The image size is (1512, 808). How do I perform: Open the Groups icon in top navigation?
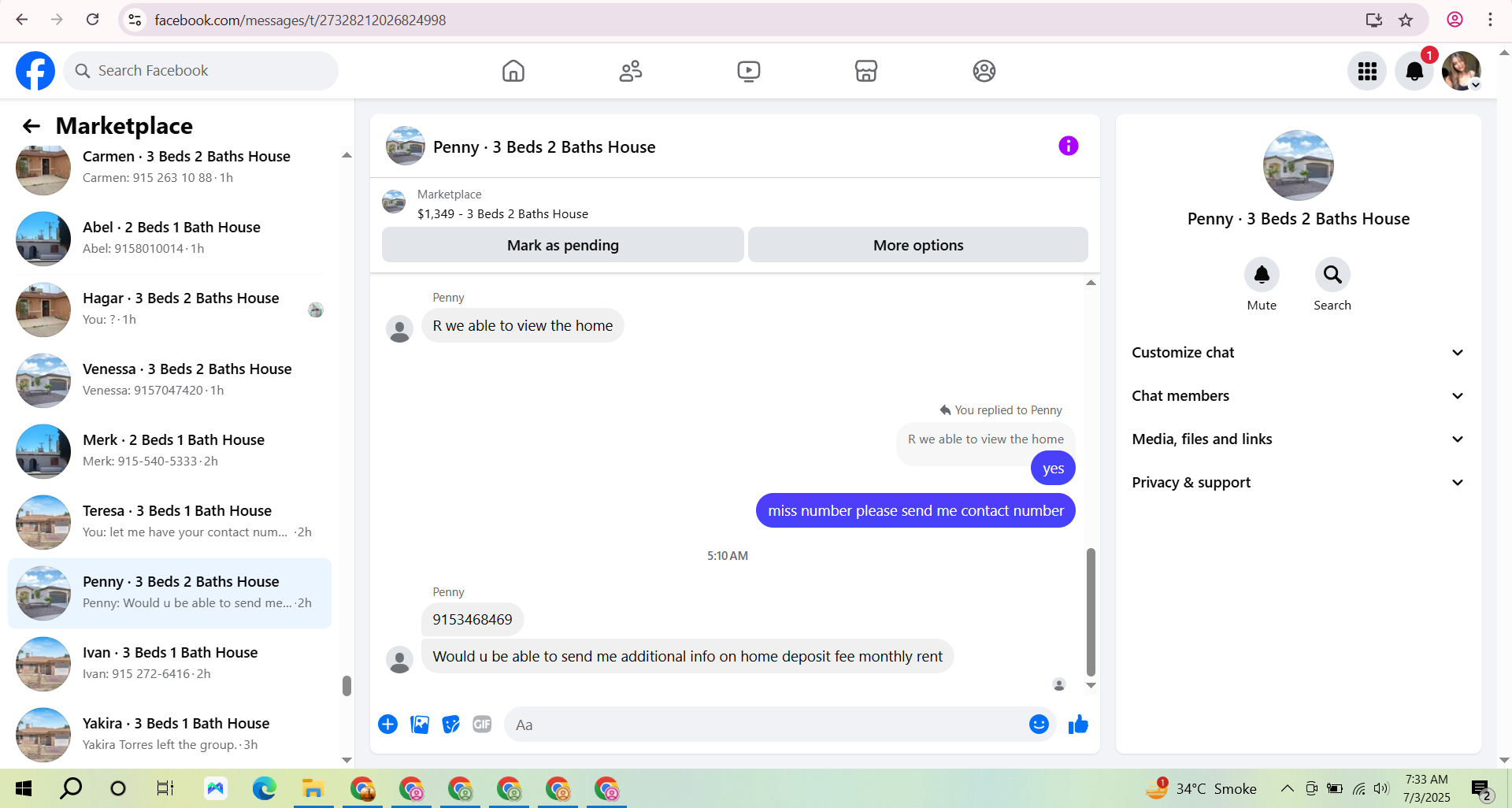click(x=984, y=71)
